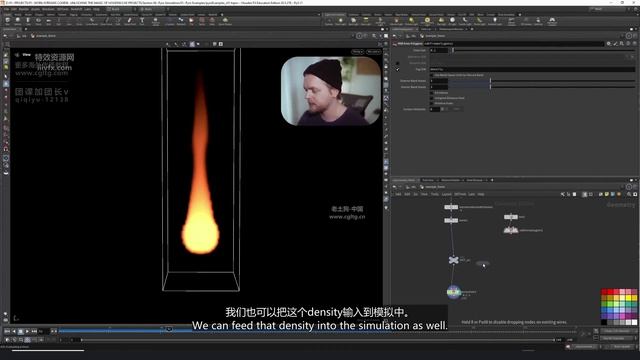640x360 pixels.
Task: Add a Point Light from the shelf
Action: coord(340,21)
